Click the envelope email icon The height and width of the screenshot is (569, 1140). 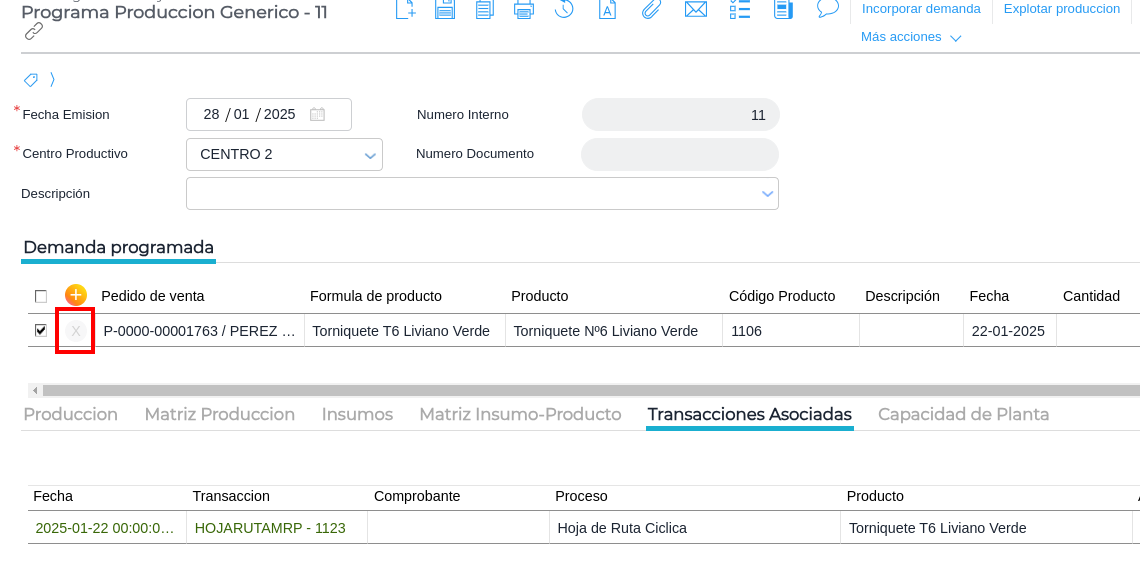[x=696, y=9]
